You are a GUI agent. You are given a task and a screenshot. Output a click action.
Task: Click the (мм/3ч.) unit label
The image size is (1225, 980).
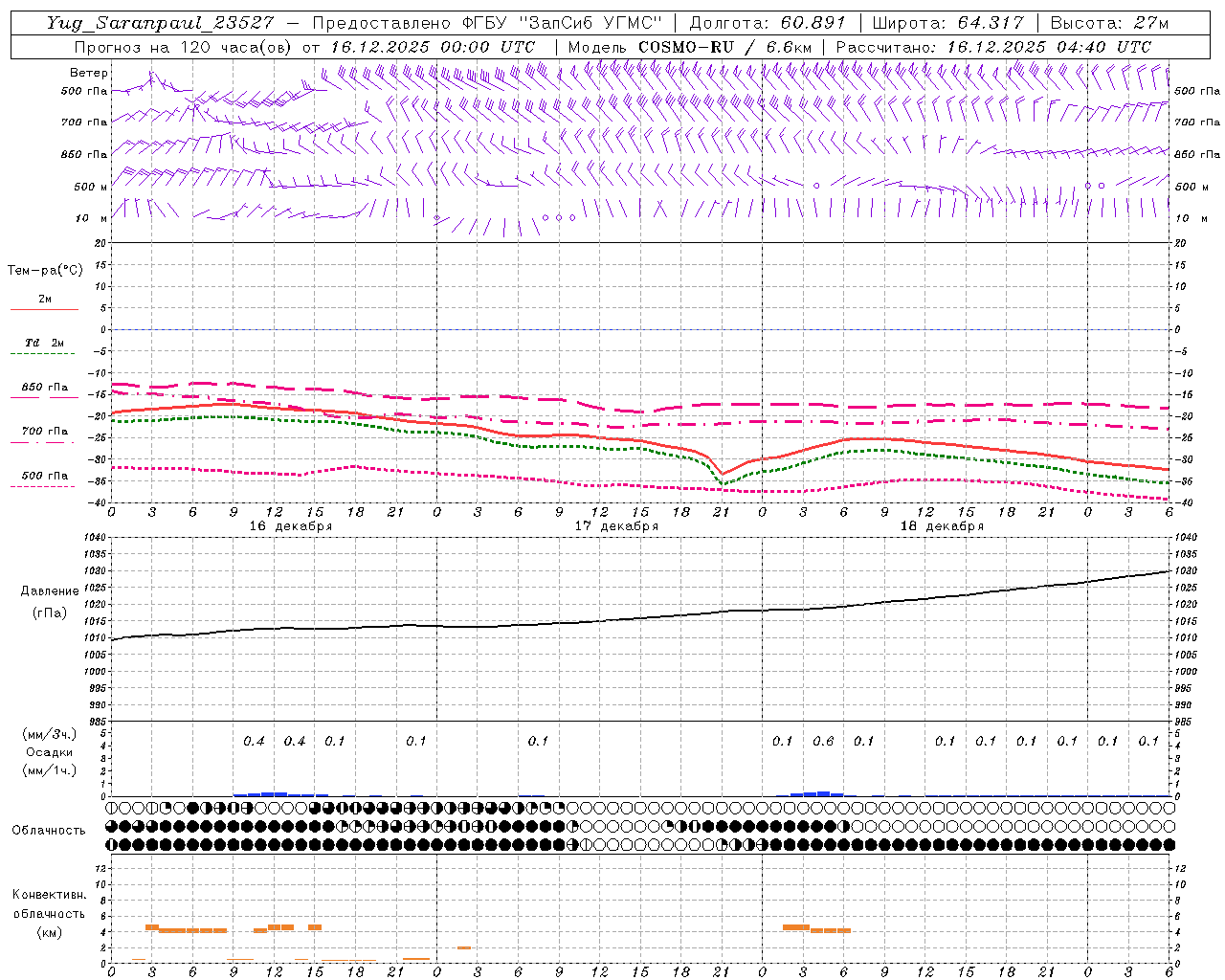pyautogui.click(x=49, y=734)
